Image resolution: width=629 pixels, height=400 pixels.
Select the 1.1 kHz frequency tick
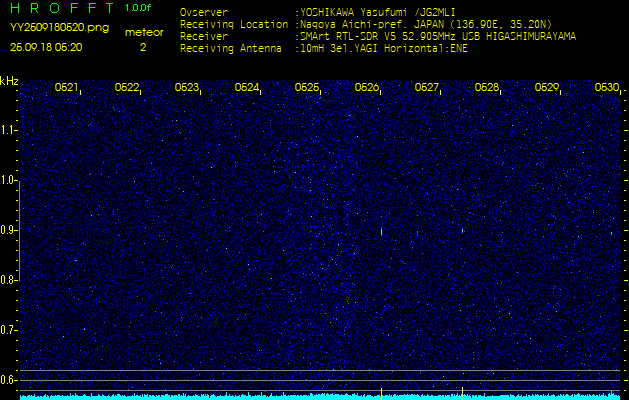click(9, 130)
